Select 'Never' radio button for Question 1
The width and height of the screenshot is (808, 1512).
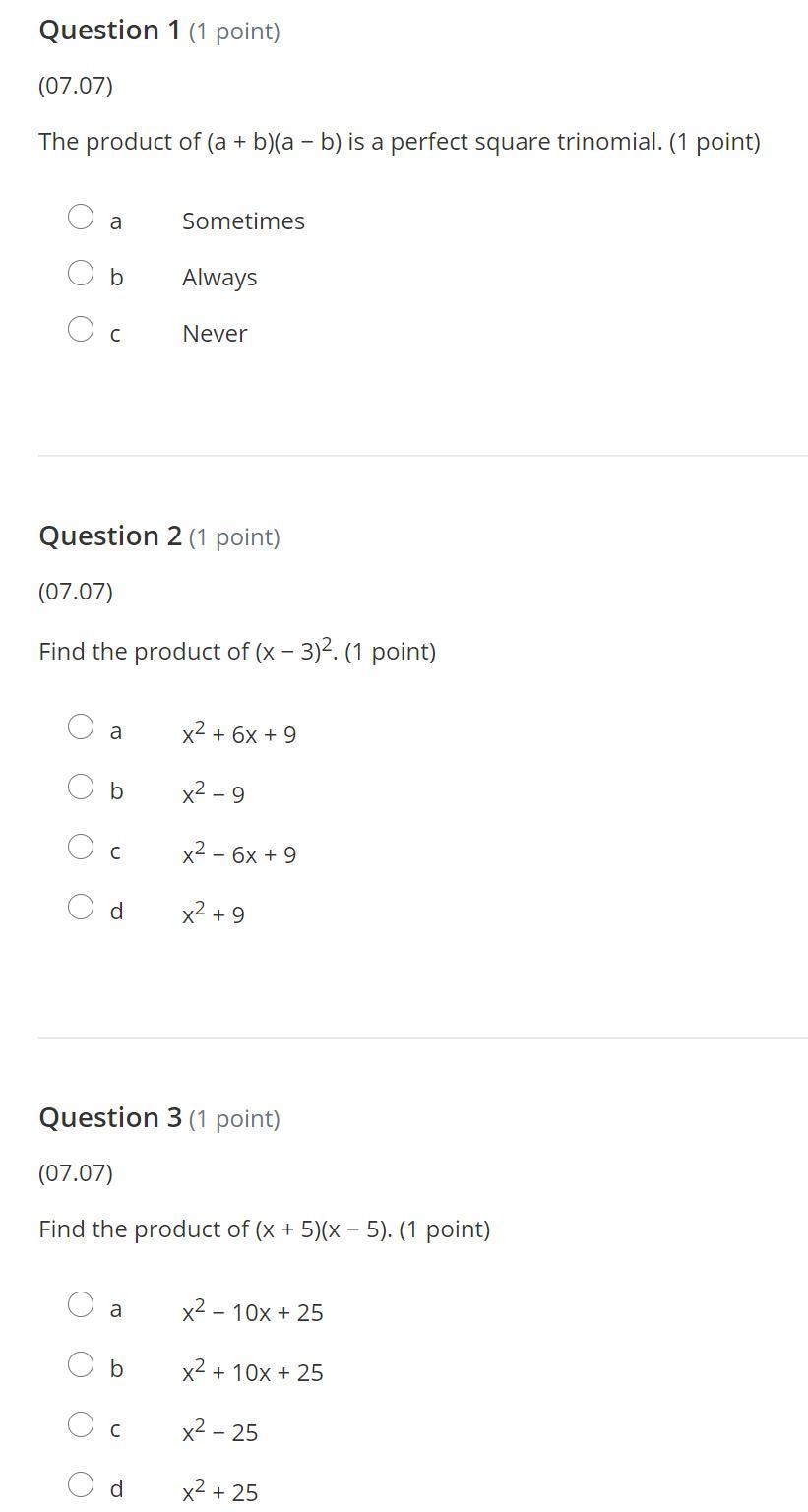[81, 329]
